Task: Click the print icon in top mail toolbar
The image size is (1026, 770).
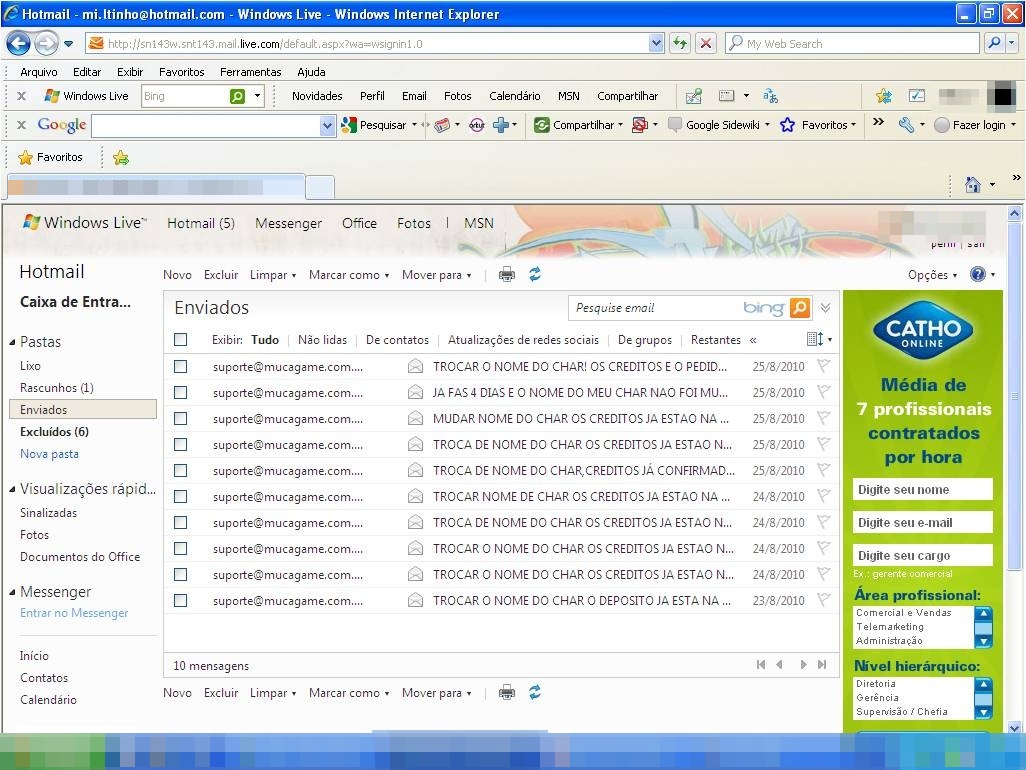Action: tap(507, 275)
